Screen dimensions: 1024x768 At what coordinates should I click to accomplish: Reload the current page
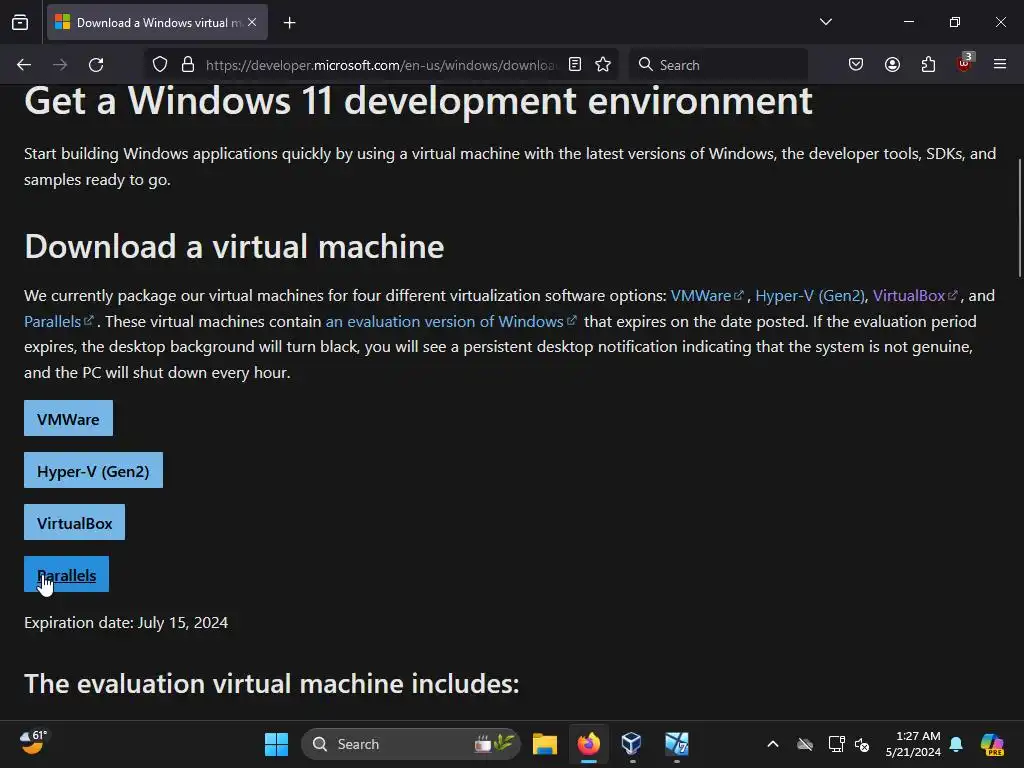[x=96, y=65]
